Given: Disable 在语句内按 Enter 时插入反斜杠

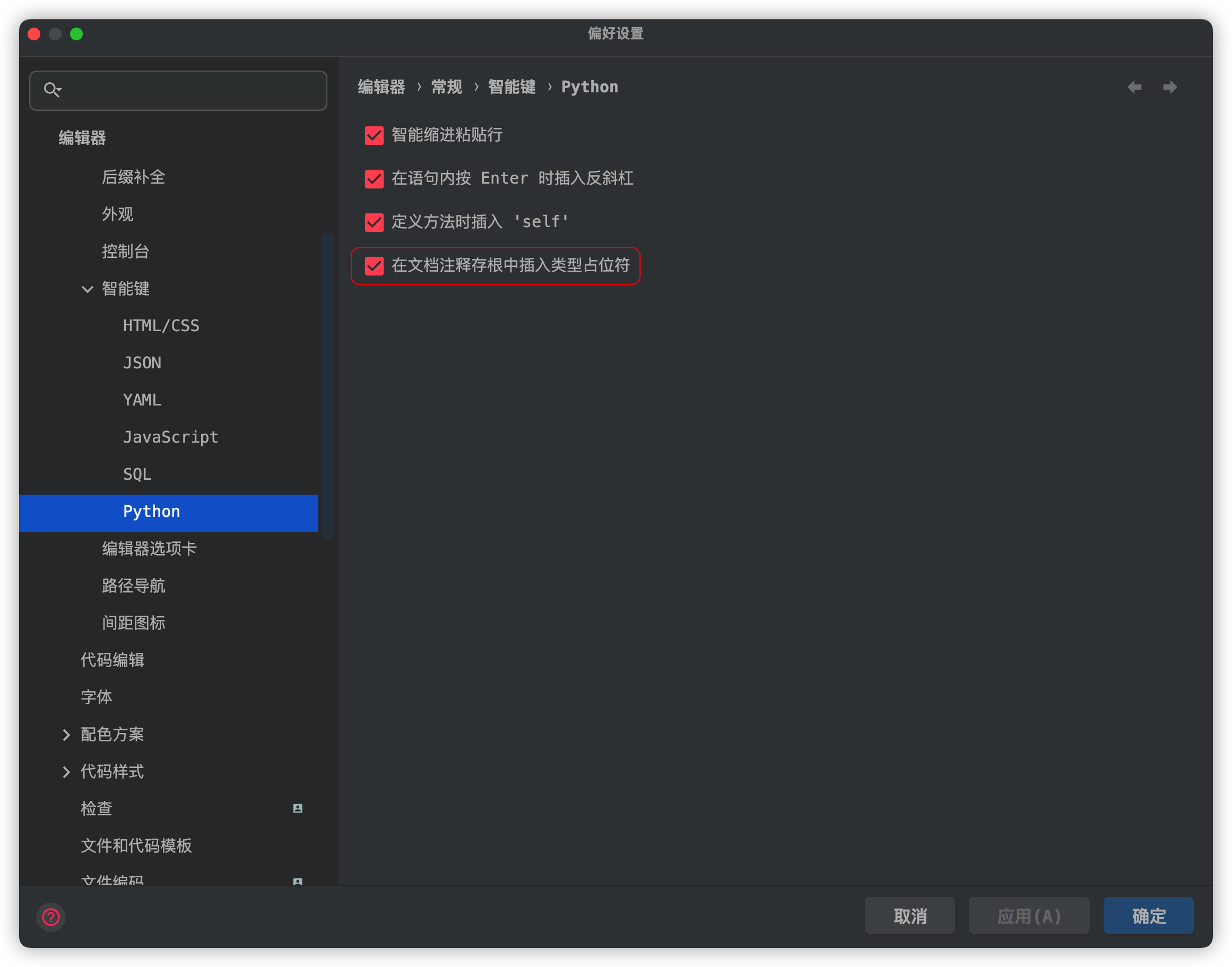Looking at the screenshot, I should (x=374, y=179).
